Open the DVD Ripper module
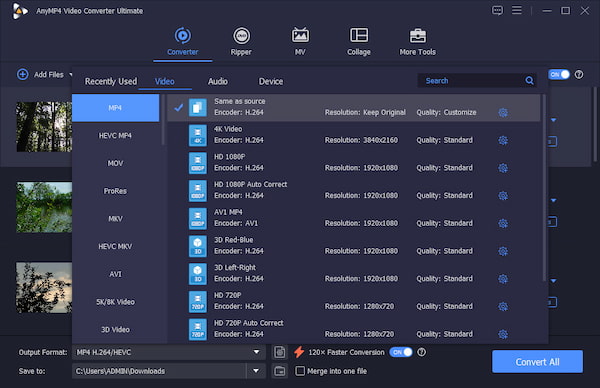600x388 pixels. pyautogui.click(x=241, y=42)
